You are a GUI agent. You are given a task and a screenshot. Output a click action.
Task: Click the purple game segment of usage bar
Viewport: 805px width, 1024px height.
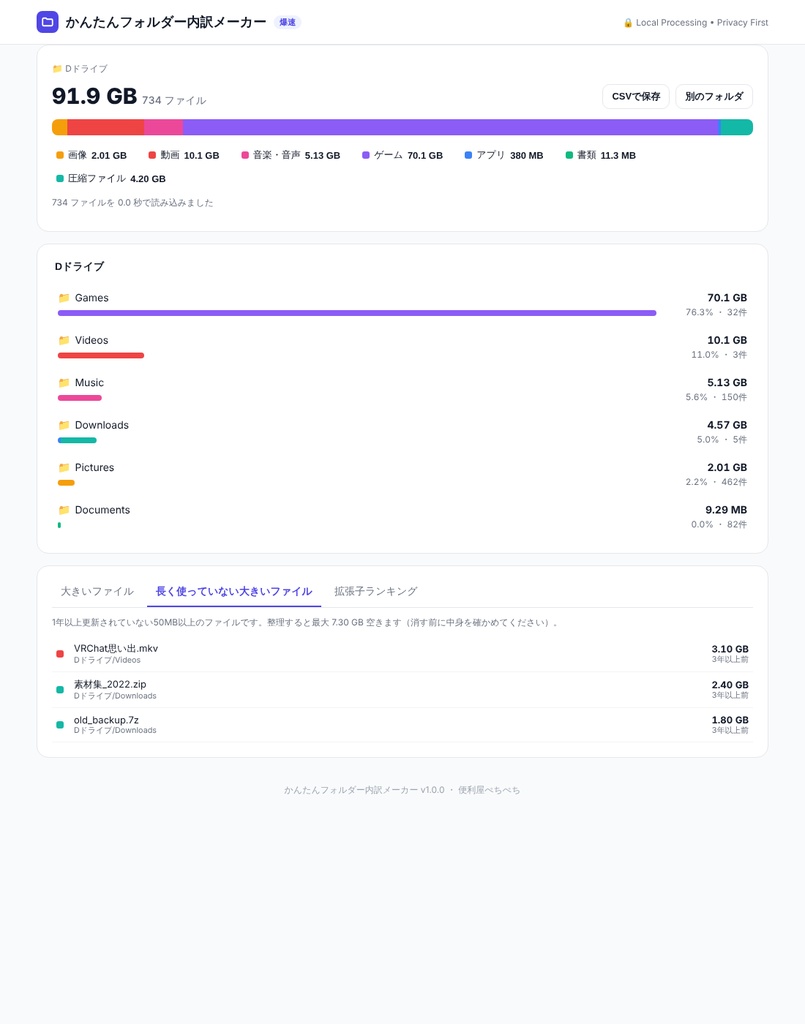(x=450, y=127)
